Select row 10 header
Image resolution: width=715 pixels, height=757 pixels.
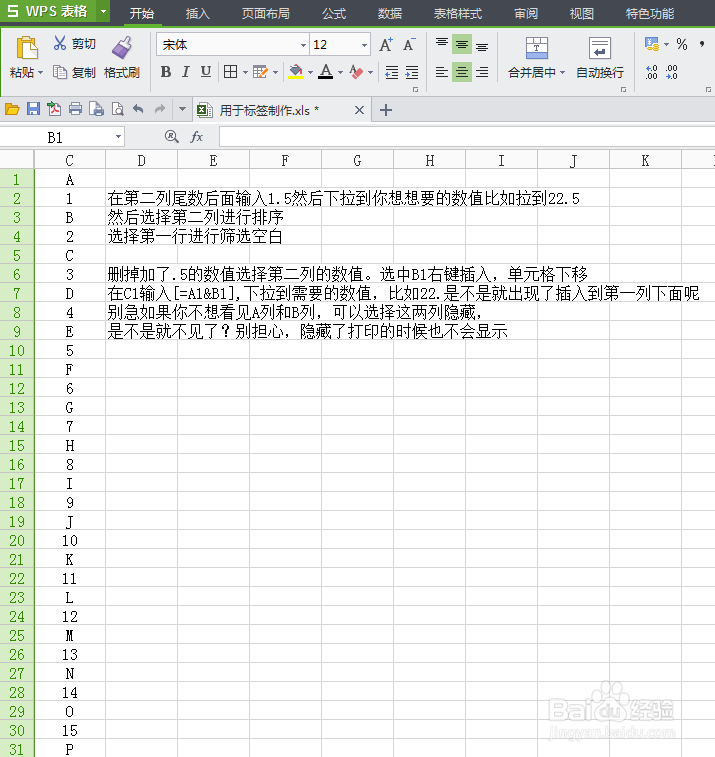tap(17, 350)
